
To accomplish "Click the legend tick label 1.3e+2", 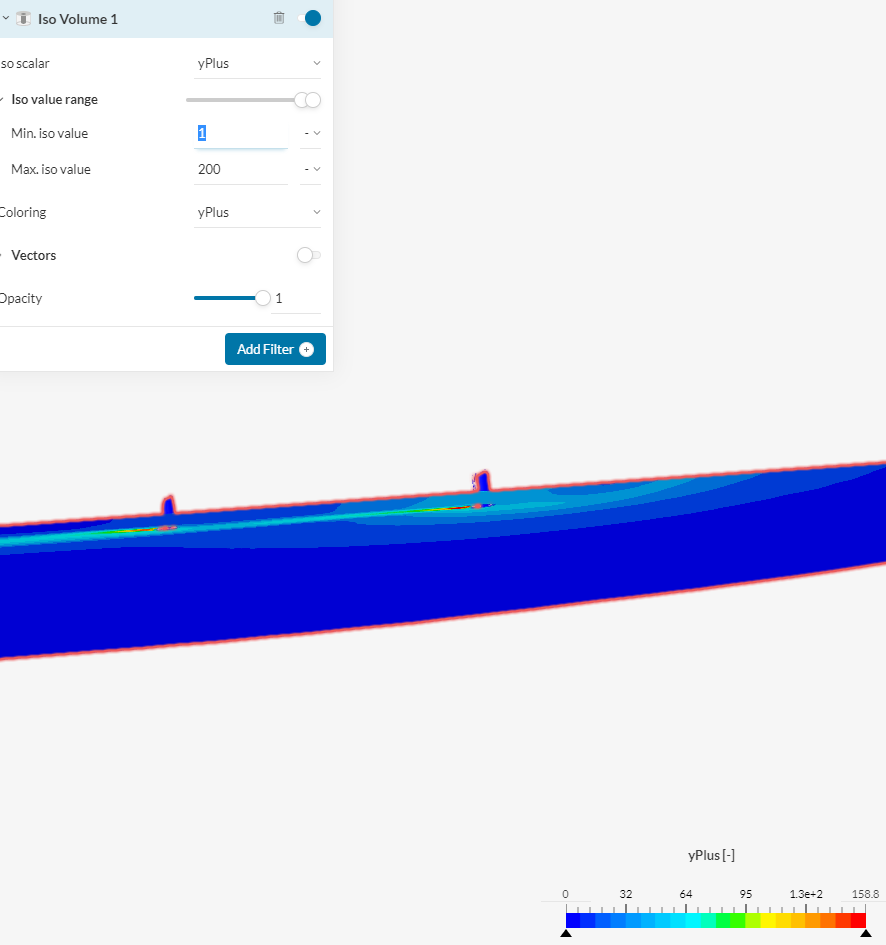I will (x=806, y=894).
